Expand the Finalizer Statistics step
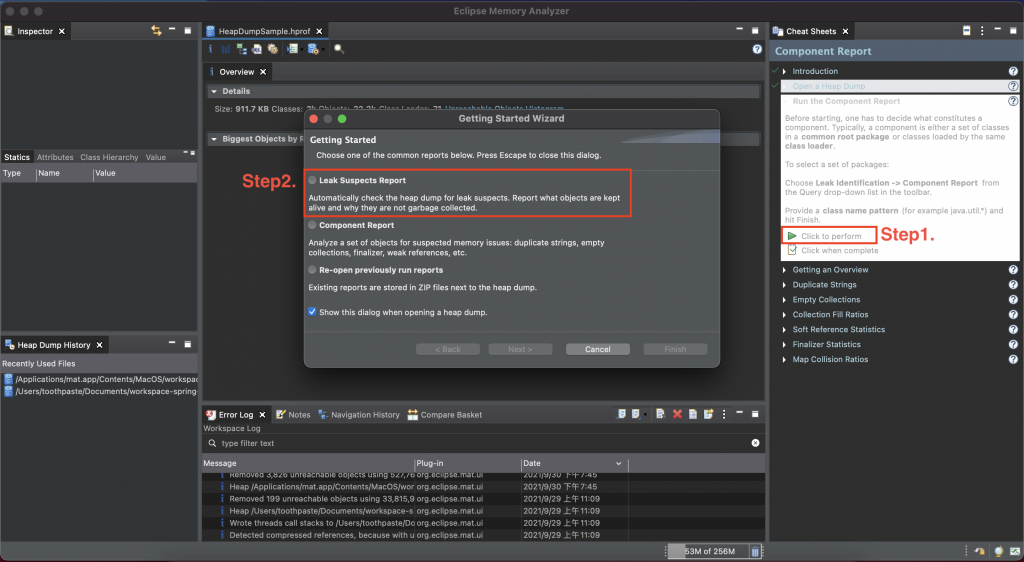Image resolution: width=1024 pixels, height=562 pixels. click(784, 344)
